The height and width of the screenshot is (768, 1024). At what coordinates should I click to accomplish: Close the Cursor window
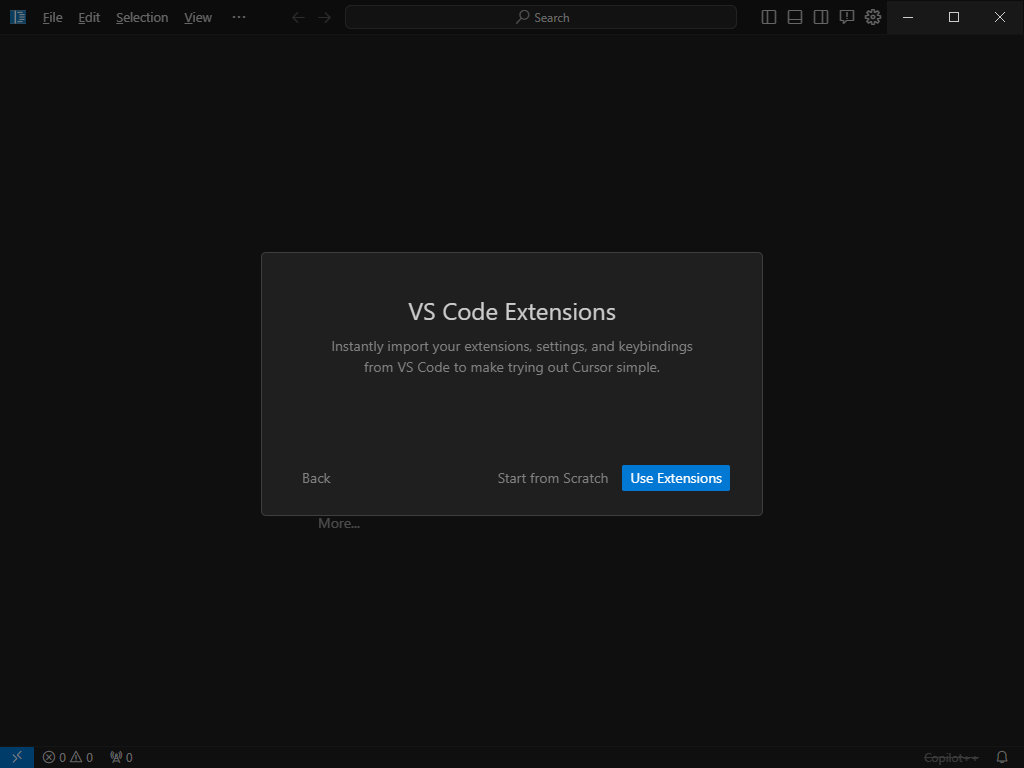1000,17
